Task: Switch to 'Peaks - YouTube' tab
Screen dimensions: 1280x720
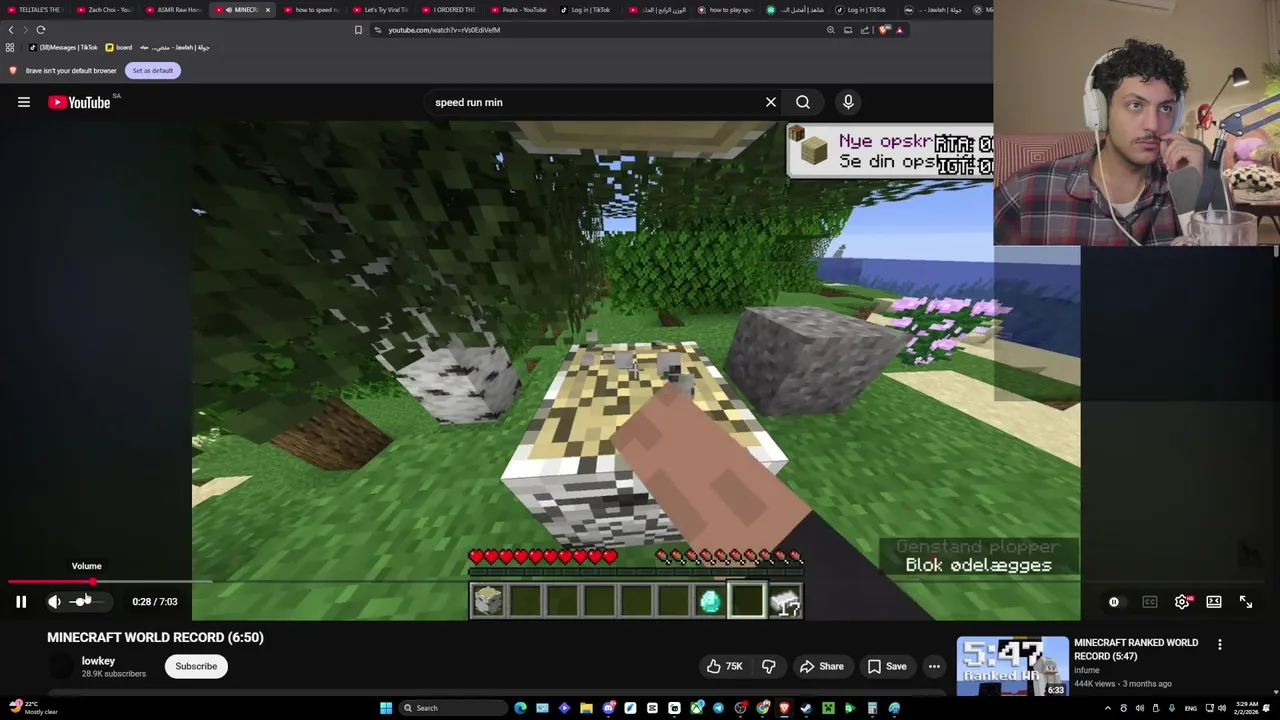Action: pyautogui.click(x=519, y=10)
